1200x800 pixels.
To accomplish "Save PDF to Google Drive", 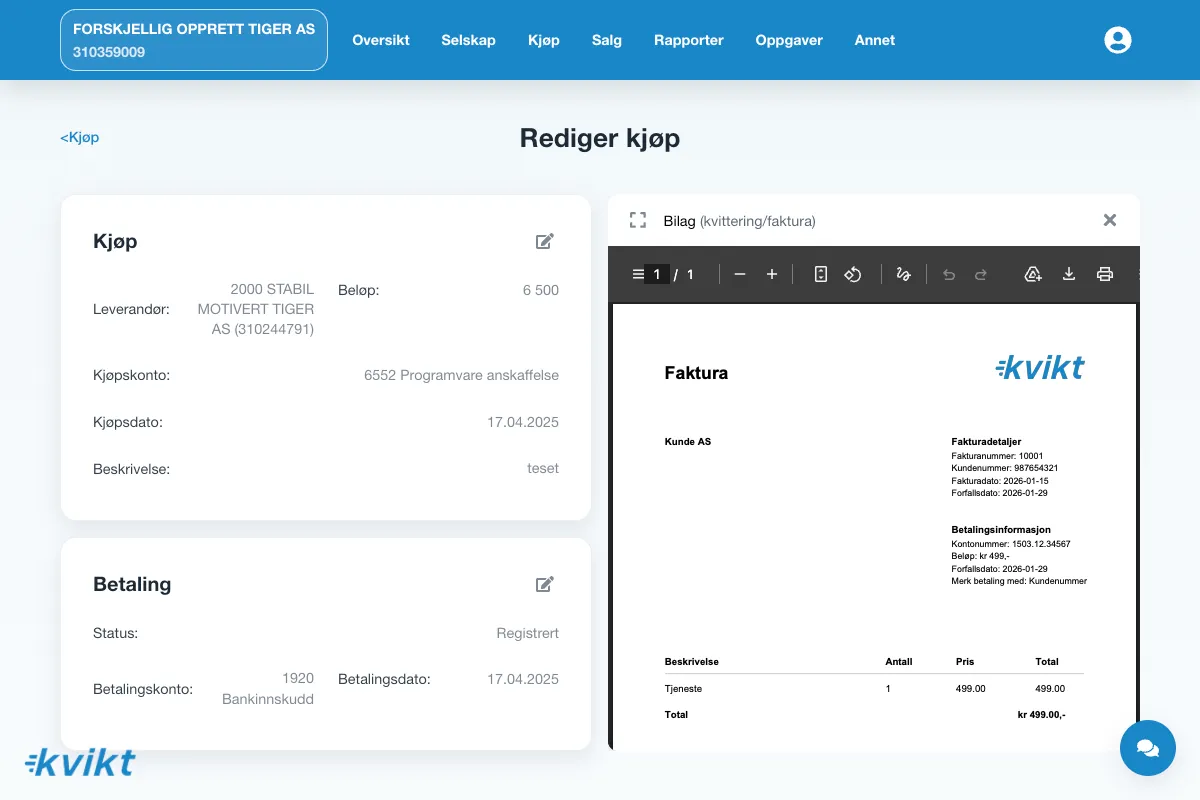I will coord(1034,274).
